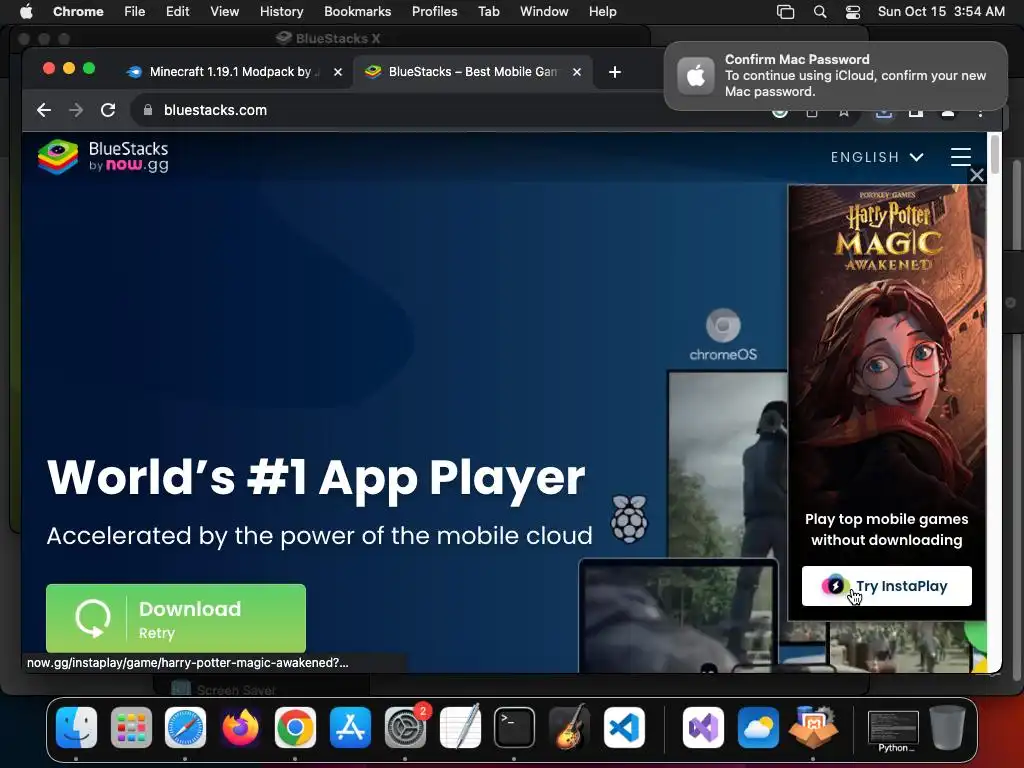Open Control Center in menu bar
This screenshot has height=768, width=1024.
pyautogui.click(x=852, y=12)
